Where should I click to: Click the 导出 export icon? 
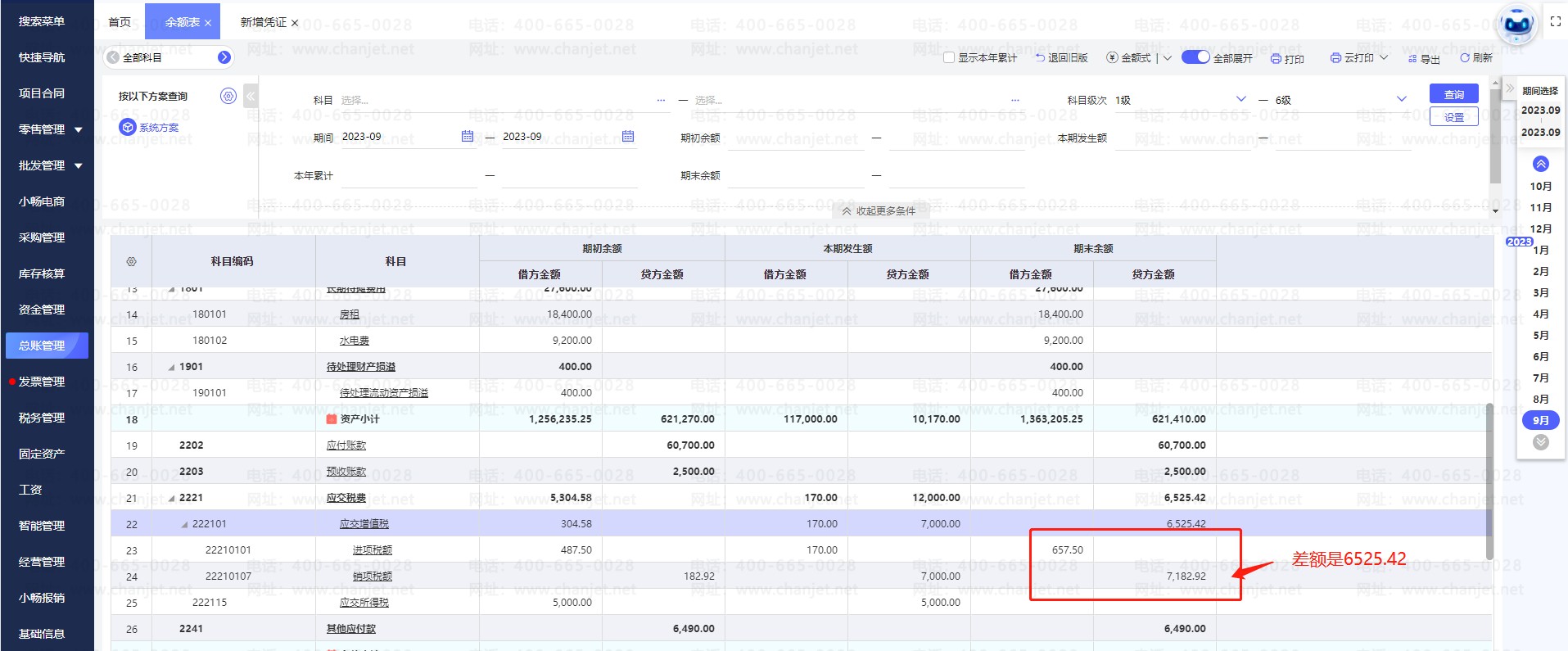pos(1412,59)
